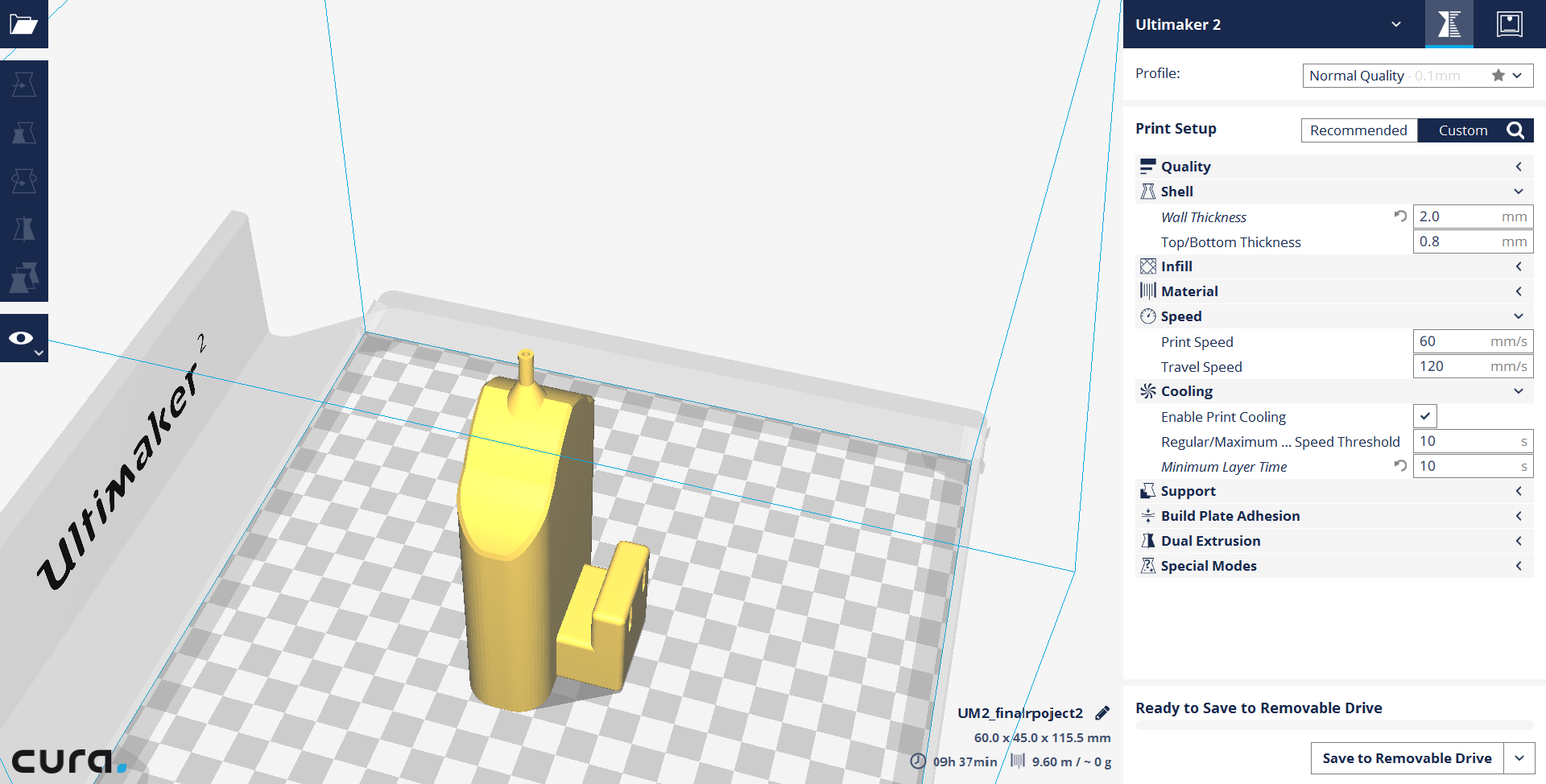Switch to the Custom tab
1546x784 pixels.
coord(1462,130)
